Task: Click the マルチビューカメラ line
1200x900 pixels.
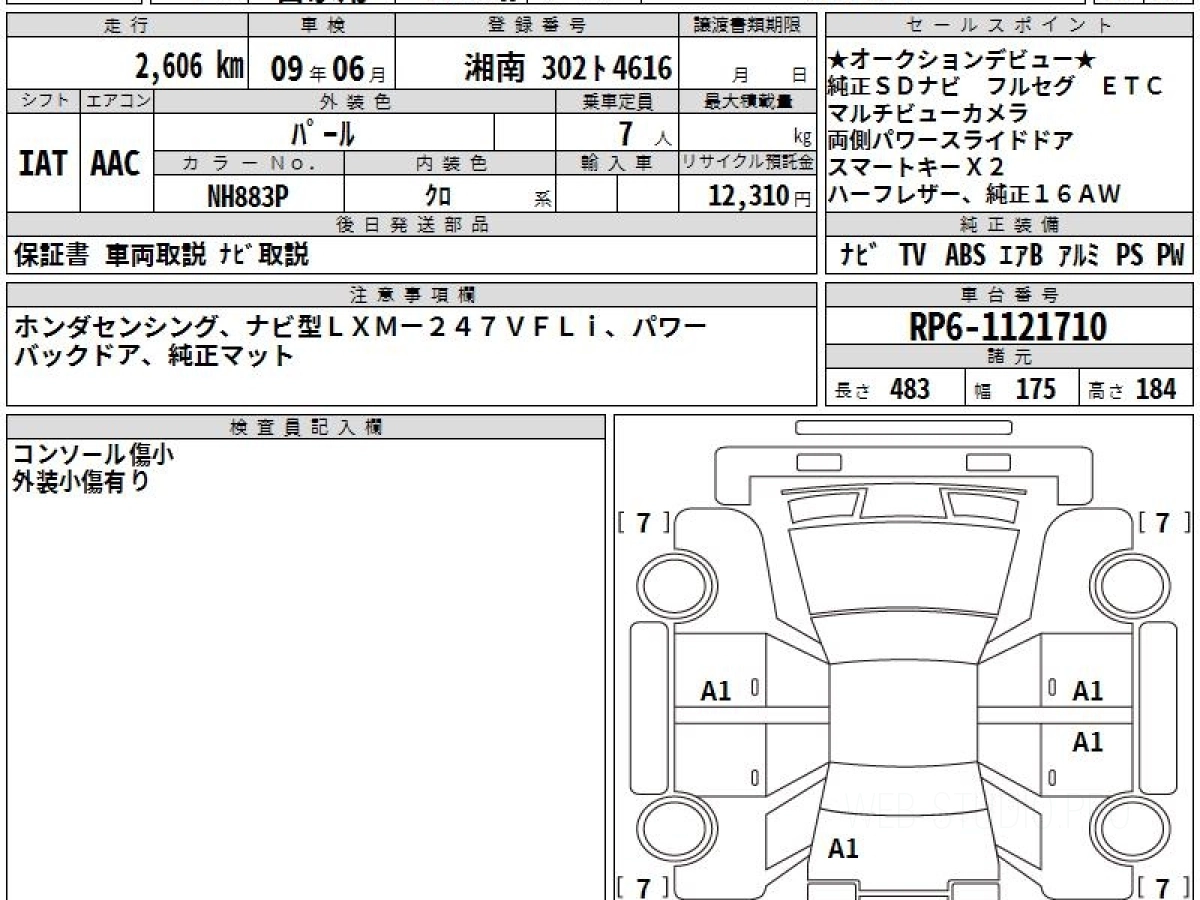Action: (928, 113)
